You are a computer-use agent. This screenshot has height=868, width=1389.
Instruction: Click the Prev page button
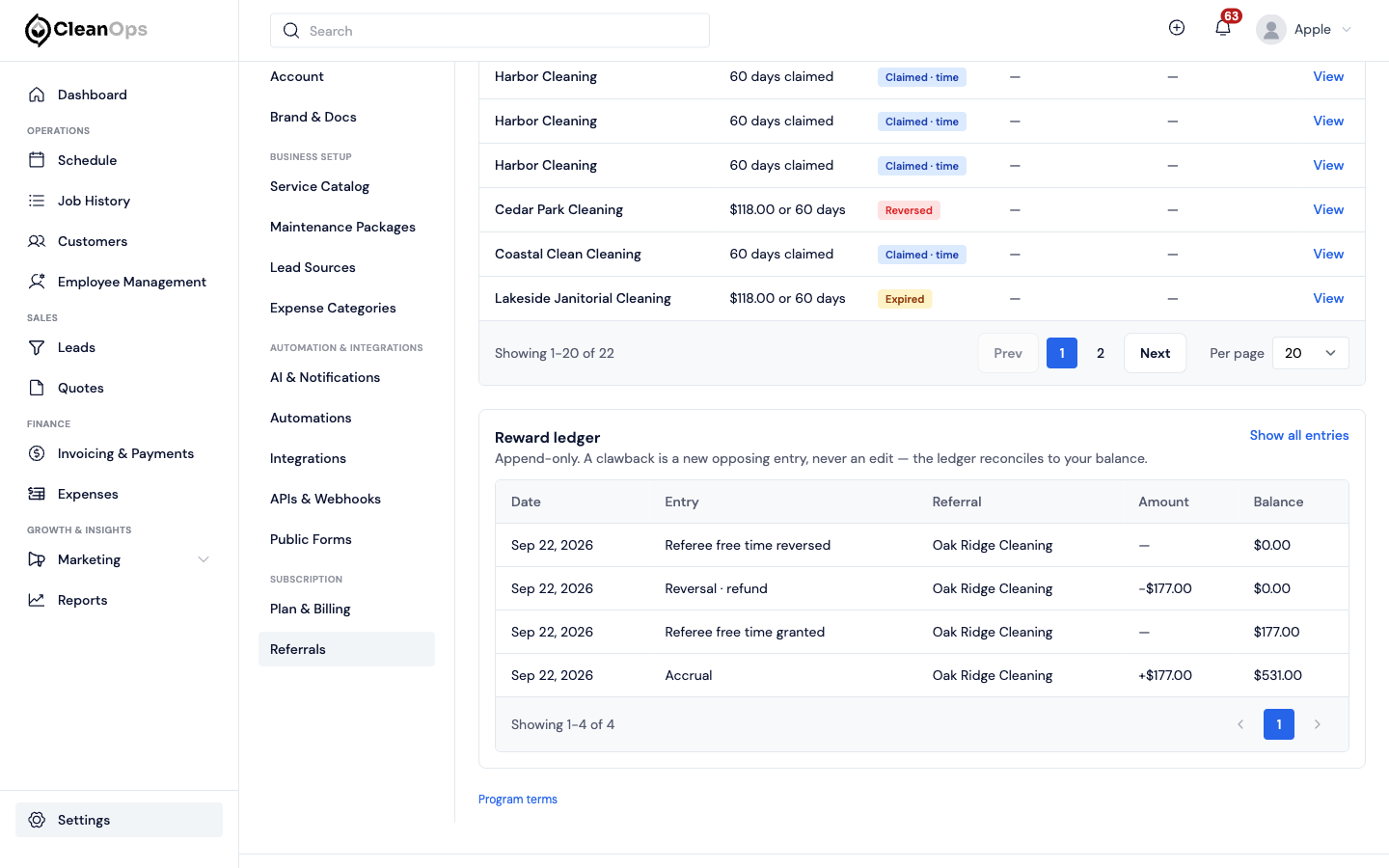click(x=1008, y=353)
